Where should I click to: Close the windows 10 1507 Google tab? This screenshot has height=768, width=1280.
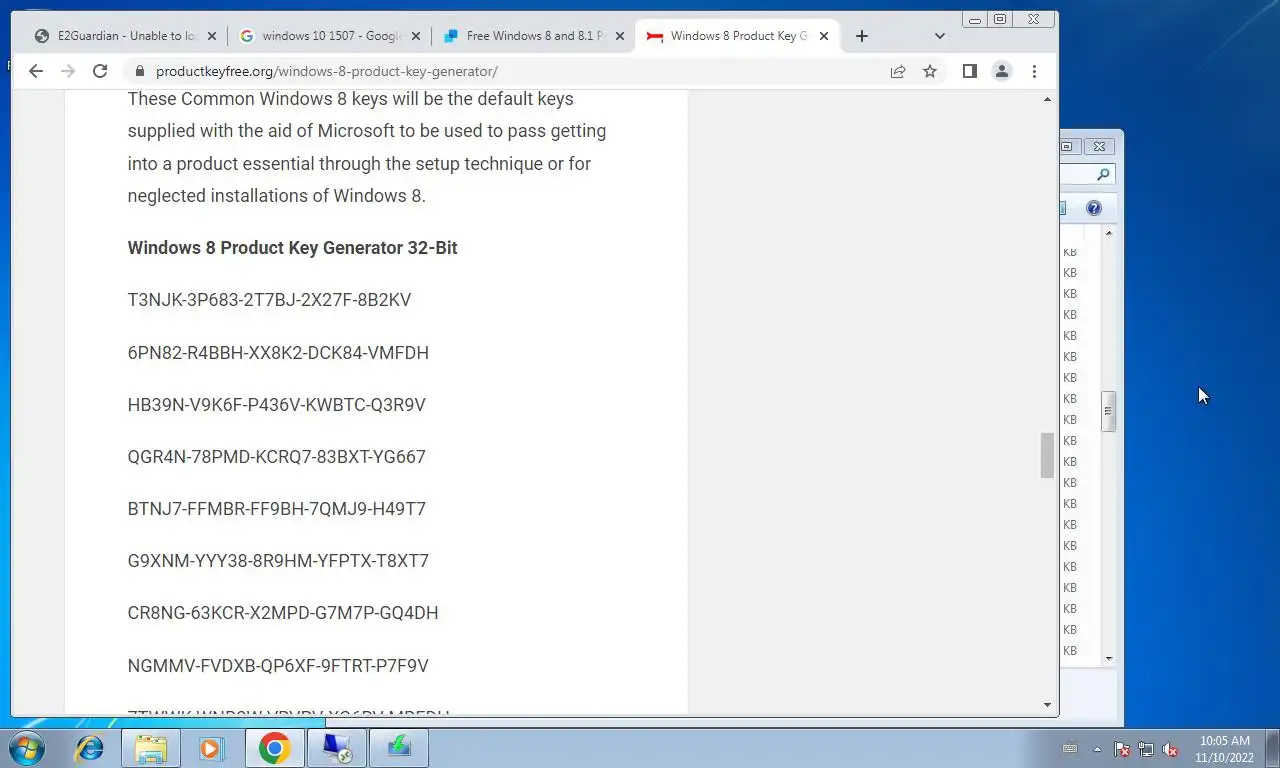415,36
